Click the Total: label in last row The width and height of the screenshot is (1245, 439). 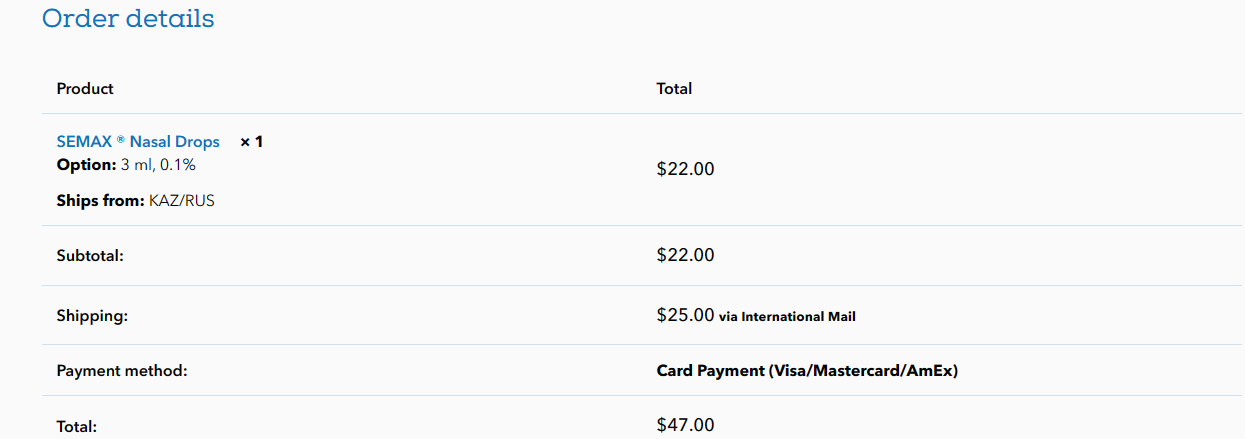point(77,427)
